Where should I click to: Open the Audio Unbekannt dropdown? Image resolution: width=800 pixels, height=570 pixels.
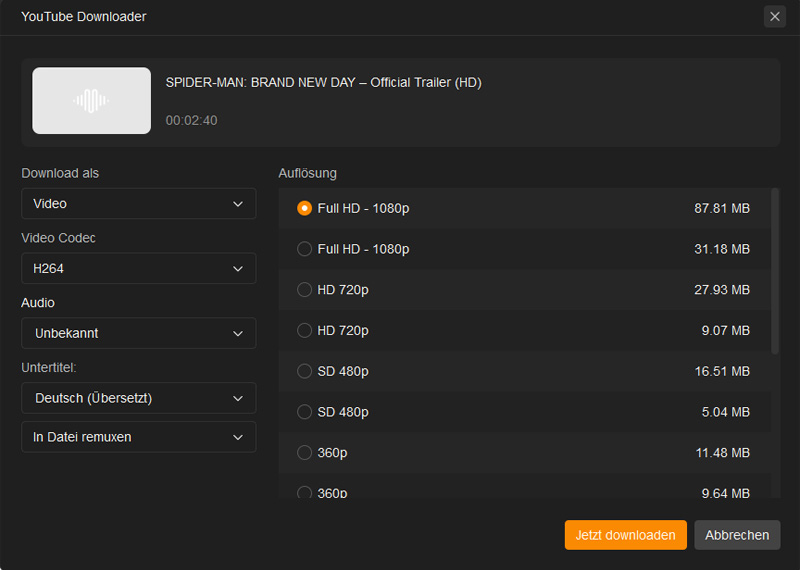[x=138, y=333]
